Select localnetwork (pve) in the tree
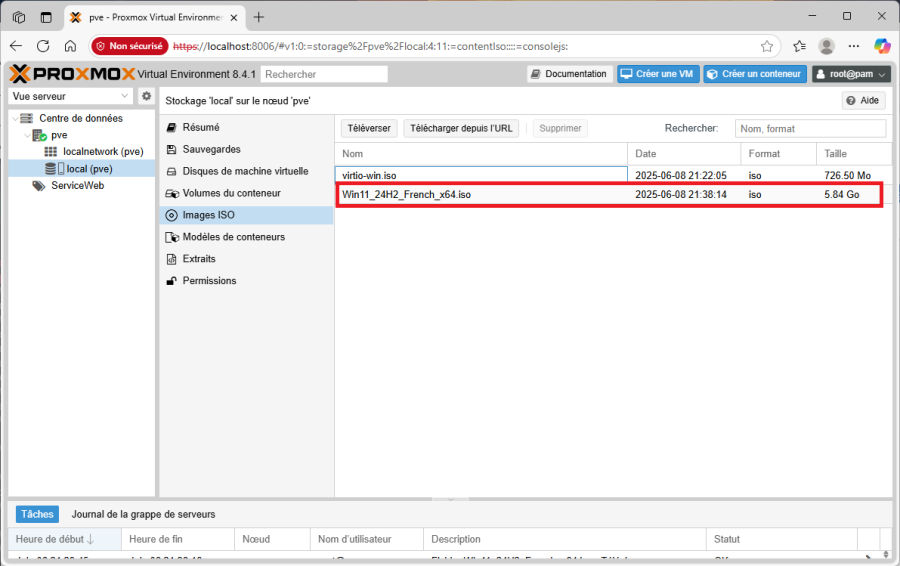The height and width of the screenshot is (566, 900). (103, 152)
